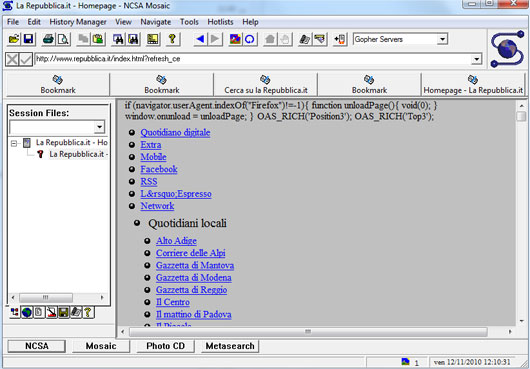Image resolution: width=530 pixels, height=369 pixels.
Task: Click the Paste clipboard icon
Action: pyautogui.click(x=98, y=39)
